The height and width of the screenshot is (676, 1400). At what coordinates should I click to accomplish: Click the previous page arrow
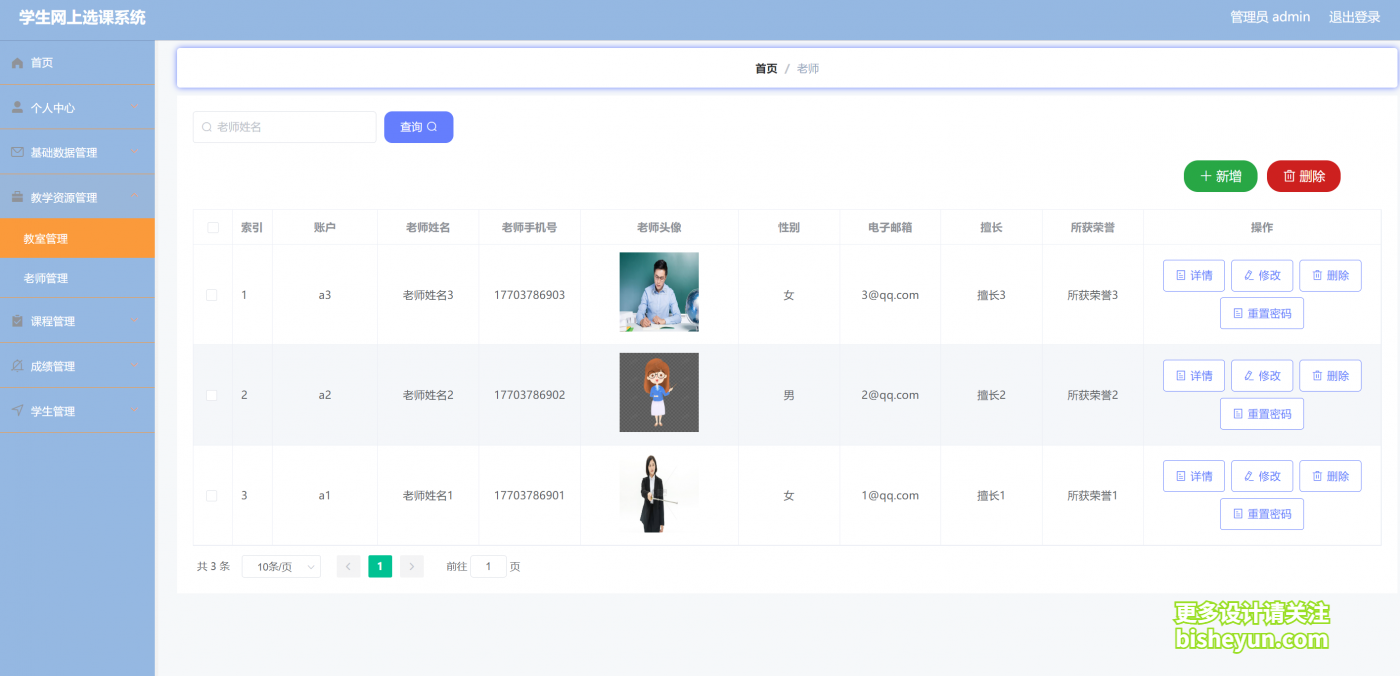[x=348, y=566]
